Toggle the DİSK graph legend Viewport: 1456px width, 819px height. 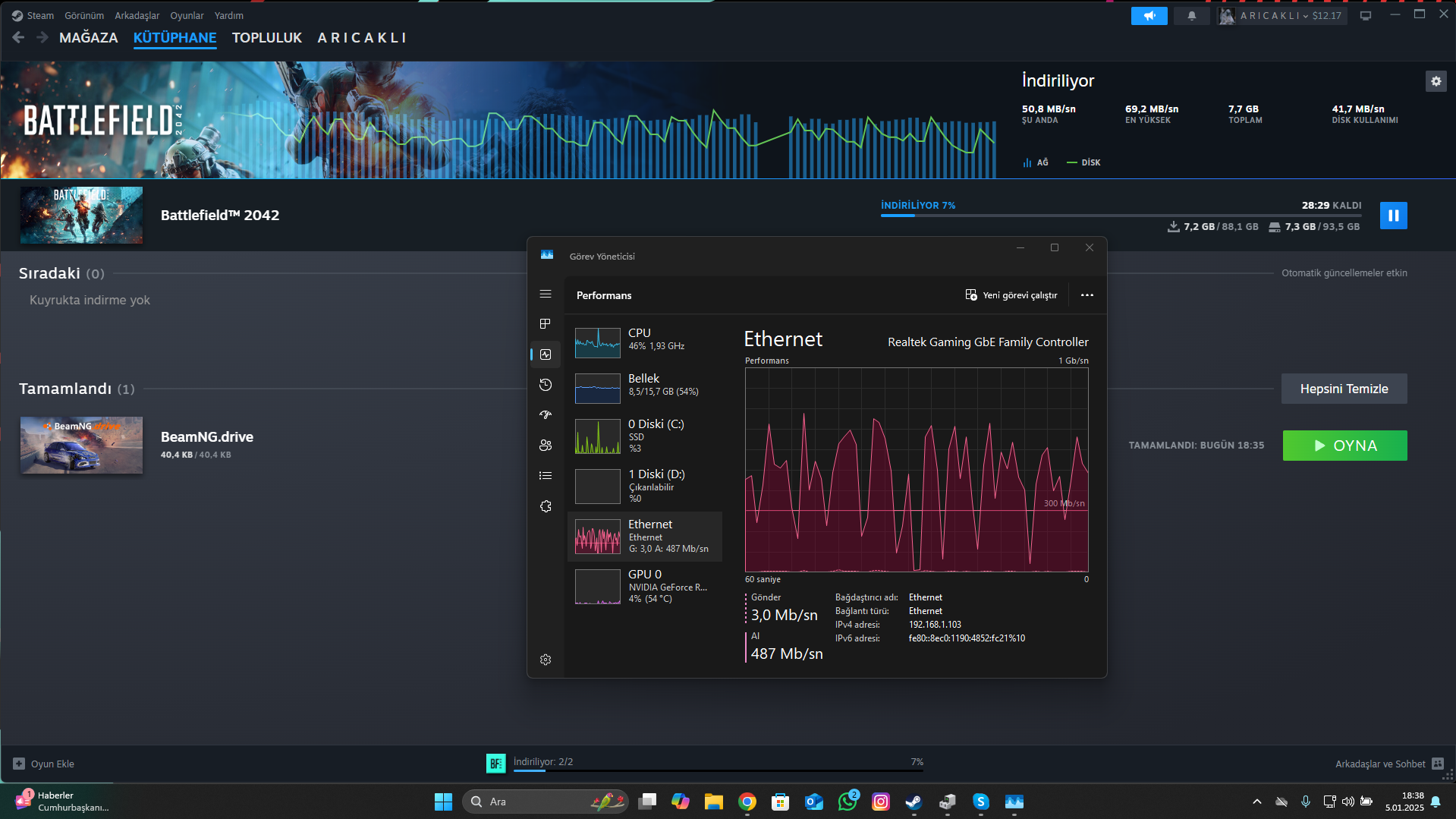[x=1083, y=162]
